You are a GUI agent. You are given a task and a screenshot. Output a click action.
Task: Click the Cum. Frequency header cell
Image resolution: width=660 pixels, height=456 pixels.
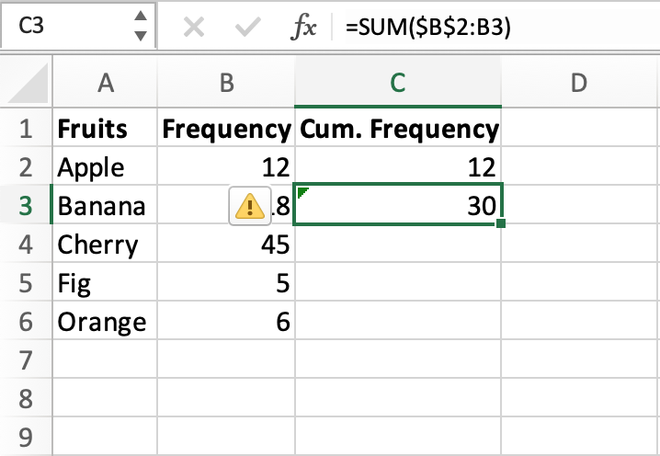398,129
